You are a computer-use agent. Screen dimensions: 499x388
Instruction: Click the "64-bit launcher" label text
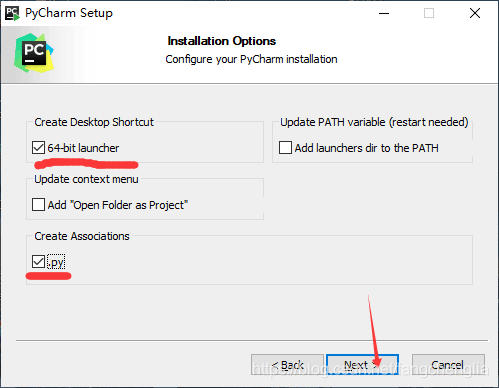coord(83,148)
